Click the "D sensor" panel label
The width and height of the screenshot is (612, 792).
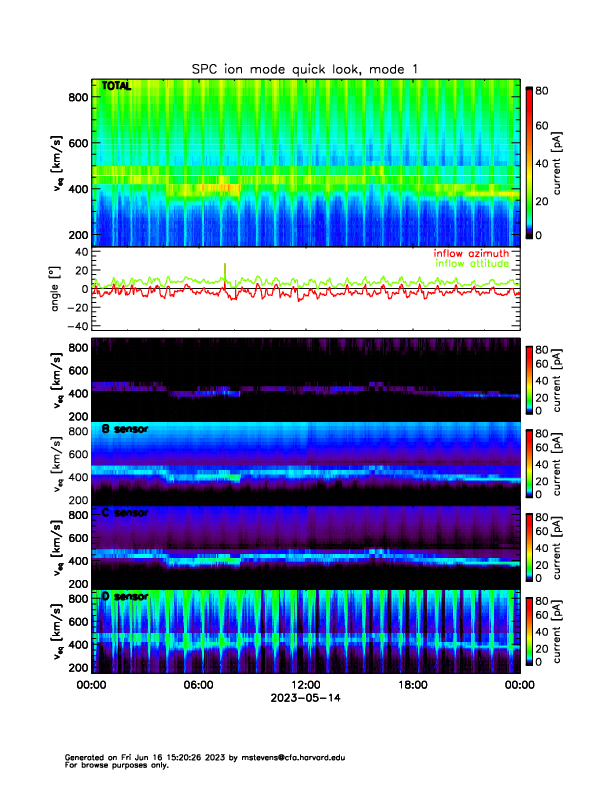click(x=125, y=597)
